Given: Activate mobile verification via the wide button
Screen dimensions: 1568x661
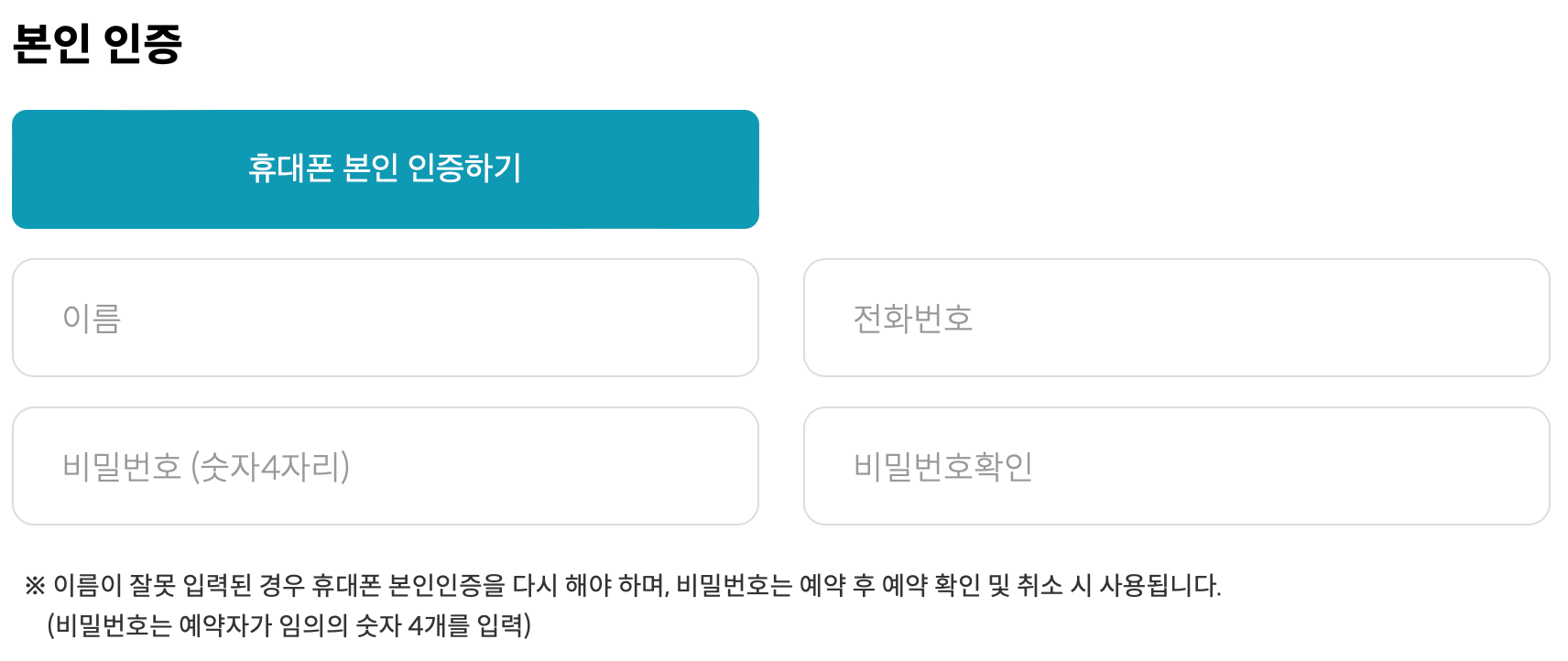Looking at the screenshot, I should coord(385,169).
